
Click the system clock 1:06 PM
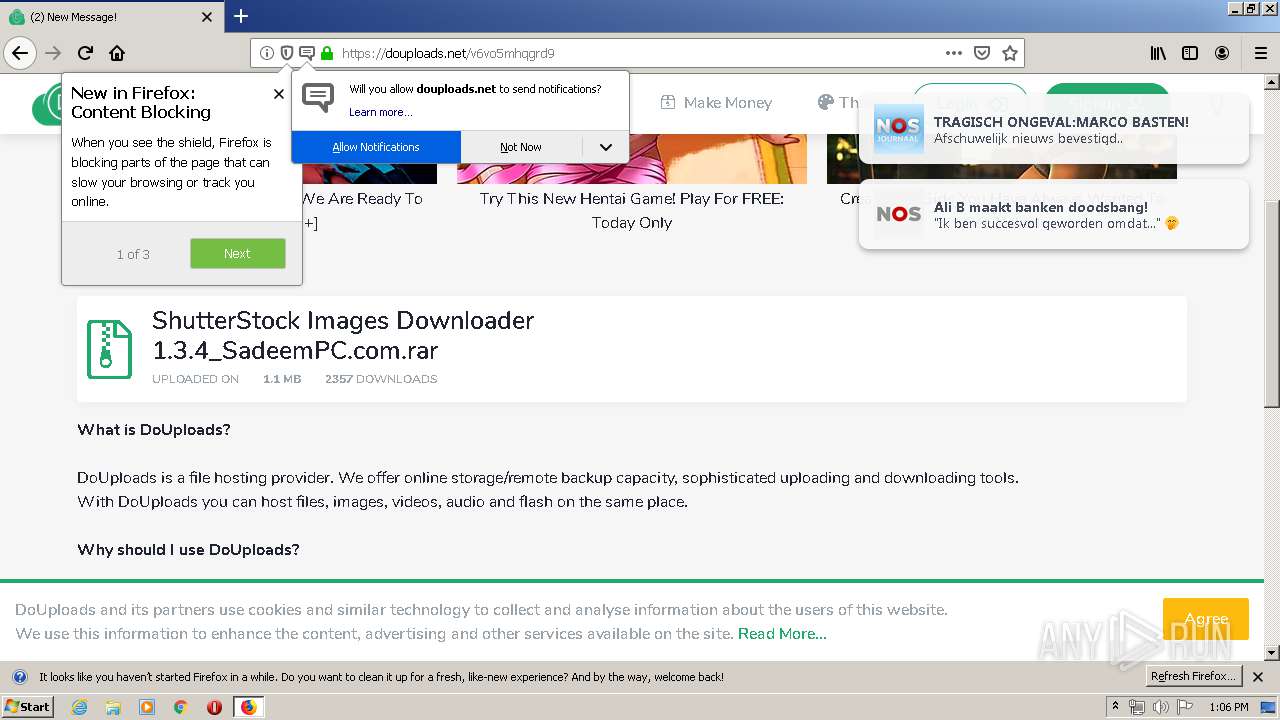[x=1229, y=707]
